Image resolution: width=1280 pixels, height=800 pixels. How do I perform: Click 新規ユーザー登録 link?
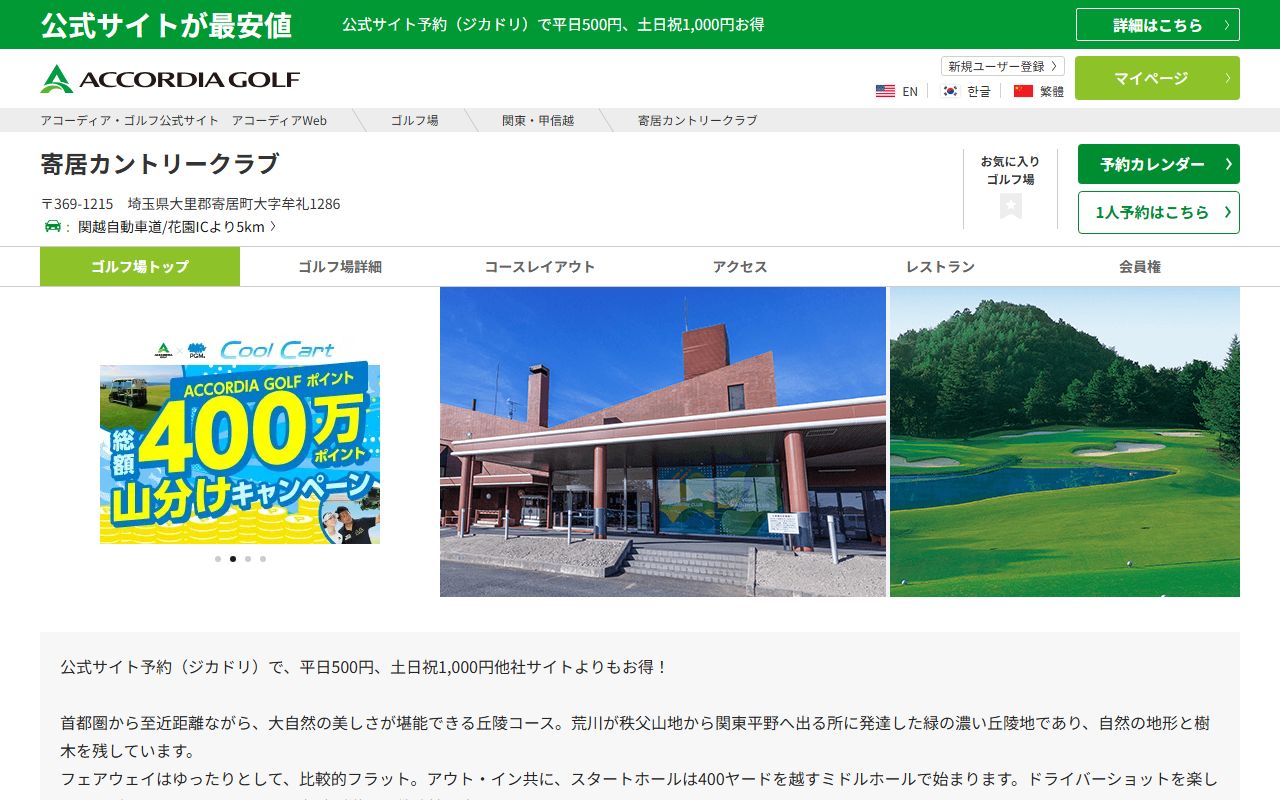[1003, 66]
